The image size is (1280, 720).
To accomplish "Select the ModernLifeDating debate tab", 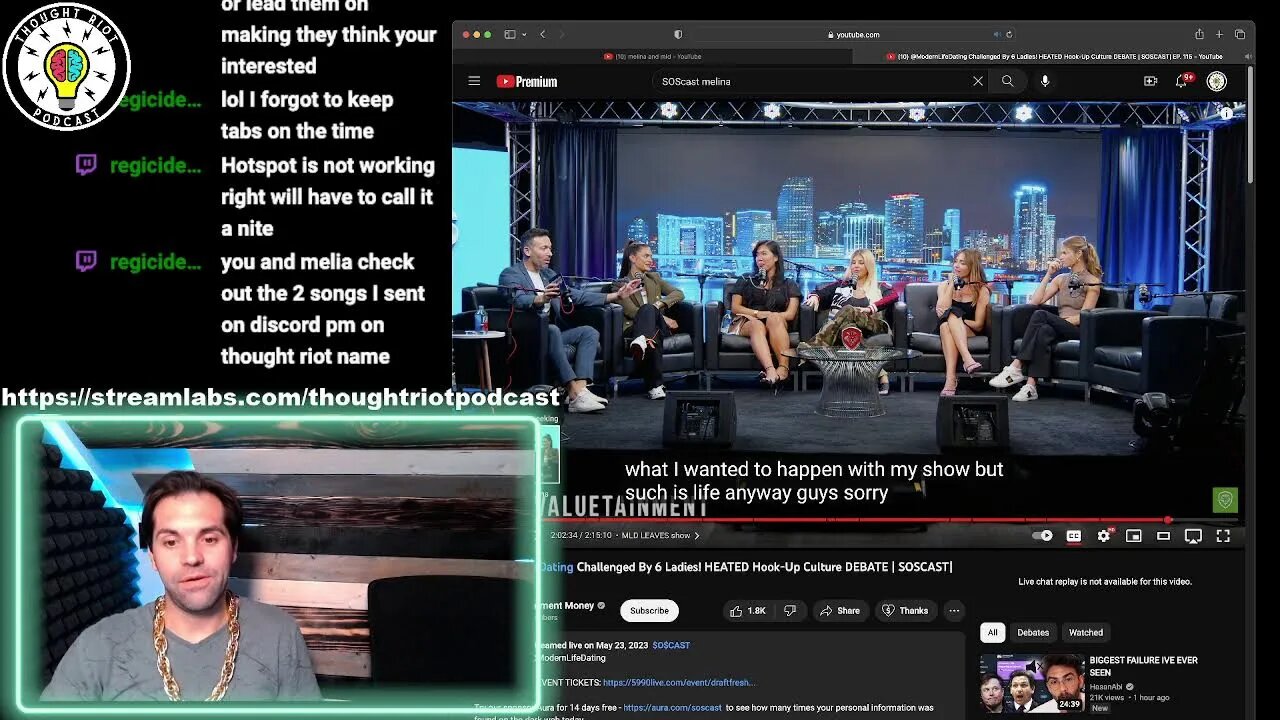I will 1055,57.
